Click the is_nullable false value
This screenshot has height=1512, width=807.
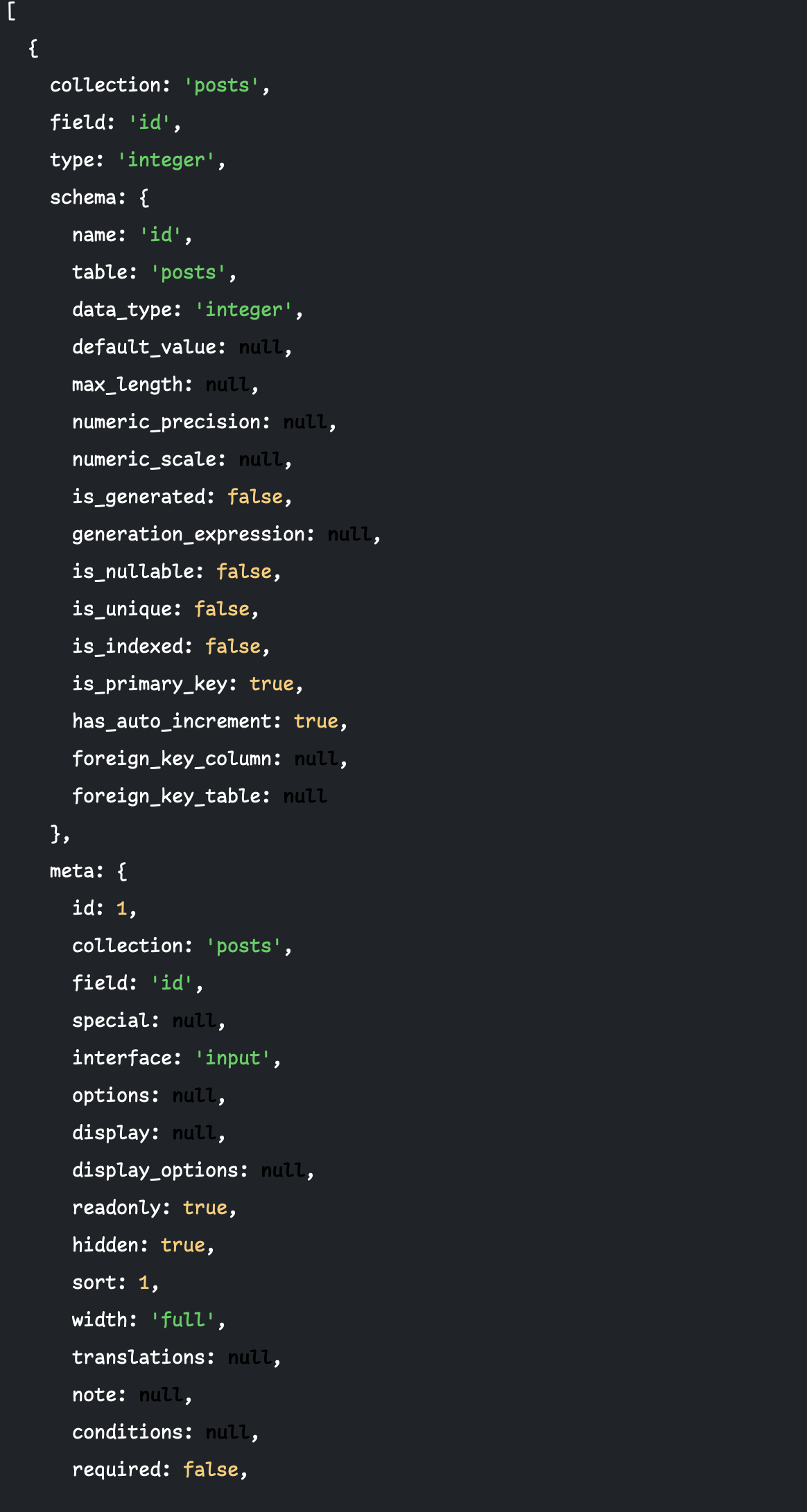[x=243, y=572]
